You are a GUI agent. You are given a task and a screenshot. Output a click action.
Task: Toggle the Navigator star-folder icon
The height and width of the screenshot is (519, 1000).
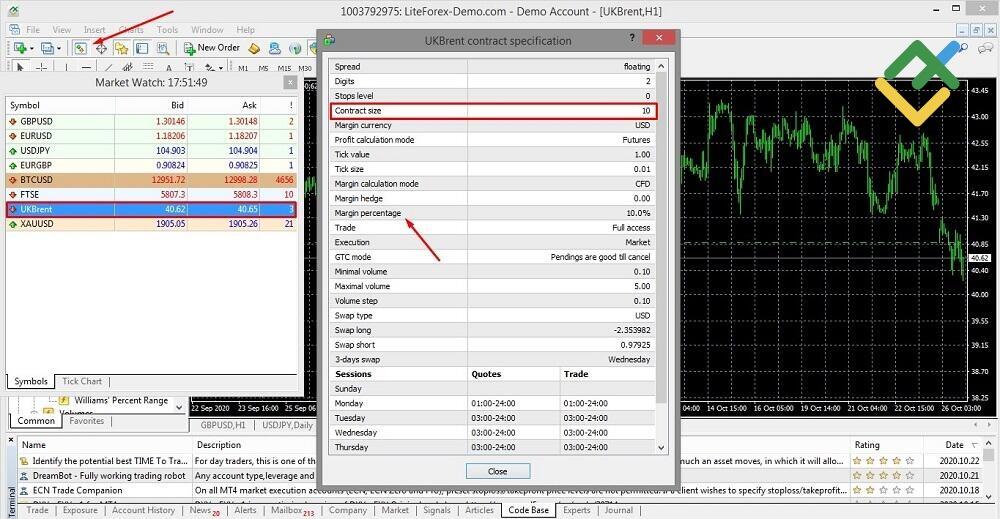(122, 48)
